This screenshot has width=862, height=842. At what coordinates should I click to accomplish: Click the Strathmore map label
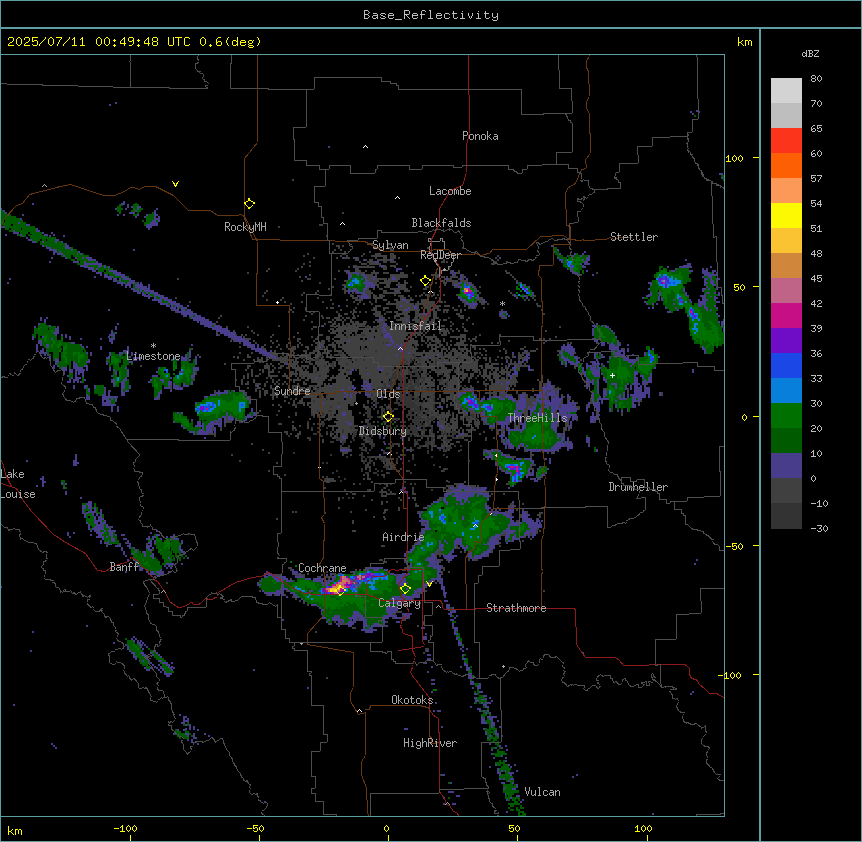tap(516, 608)
